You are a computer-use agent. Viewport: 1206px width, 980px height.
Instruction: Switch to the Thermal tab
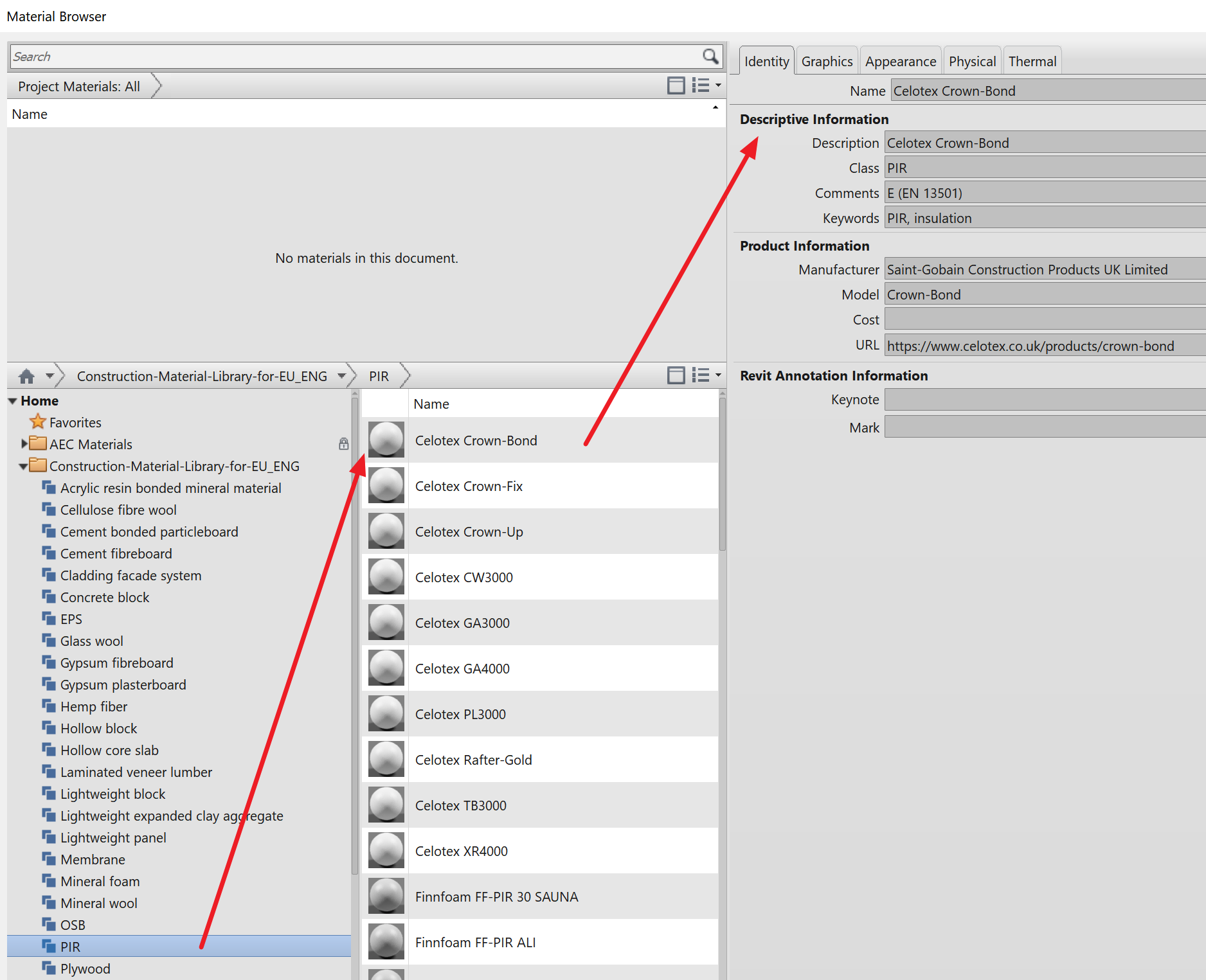[x=1032, y=60]
